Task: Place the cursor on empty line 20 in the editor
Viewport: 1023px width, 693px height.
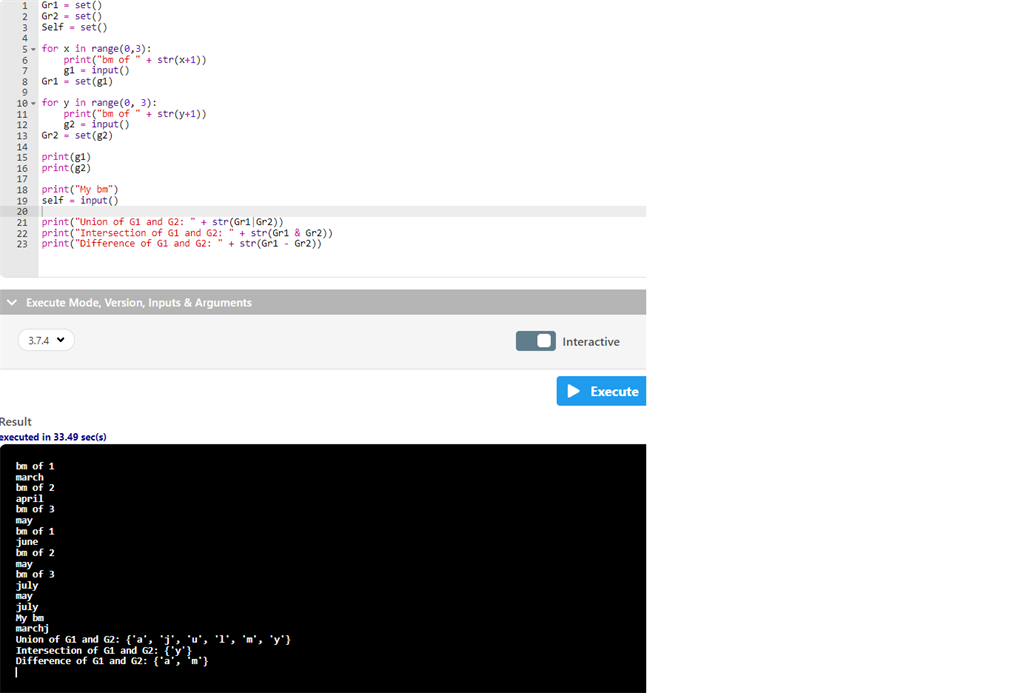Action: tap(343, 211)
